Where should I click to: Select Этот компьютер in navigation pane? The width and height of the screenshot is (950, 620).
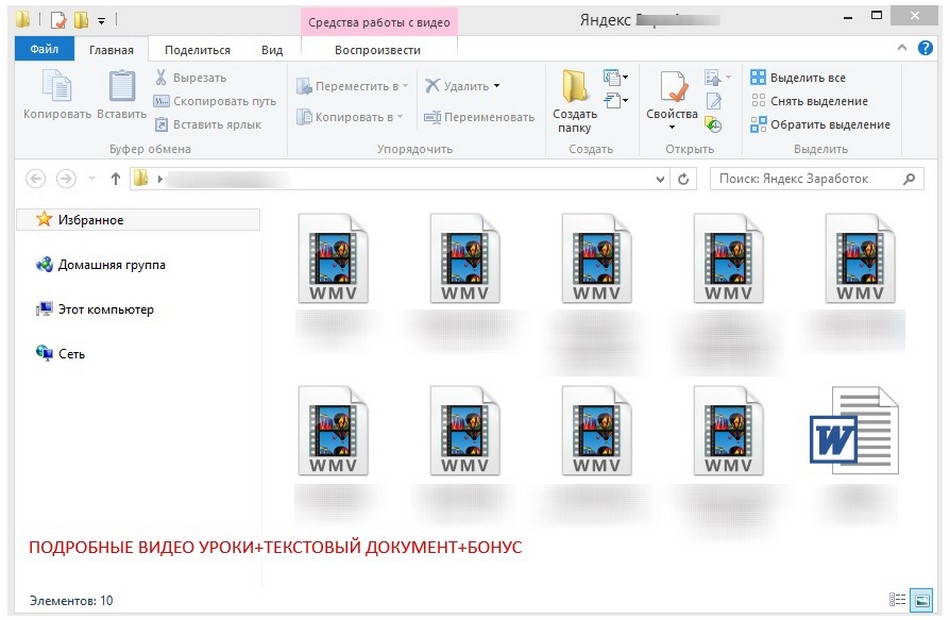[x=95, y=310]
